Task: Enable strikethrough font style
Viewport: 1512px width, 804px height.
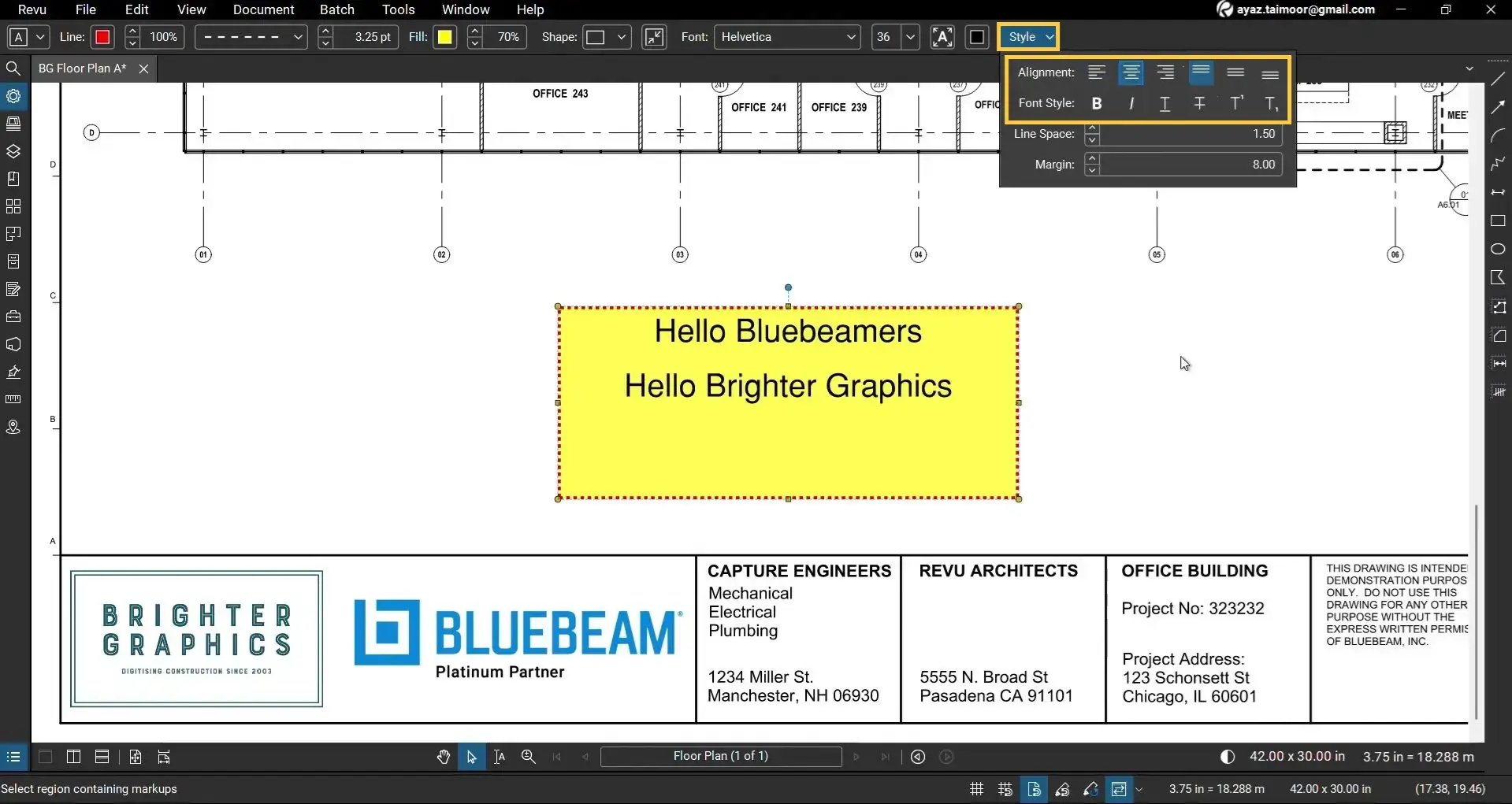Action: point(1199,103)
